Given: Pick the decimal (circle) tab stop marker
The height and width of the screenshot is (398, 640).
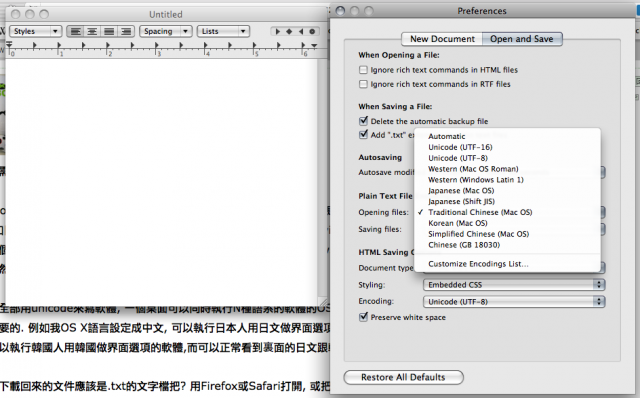Looking at the screenshot, I should [x=312, y=31].
